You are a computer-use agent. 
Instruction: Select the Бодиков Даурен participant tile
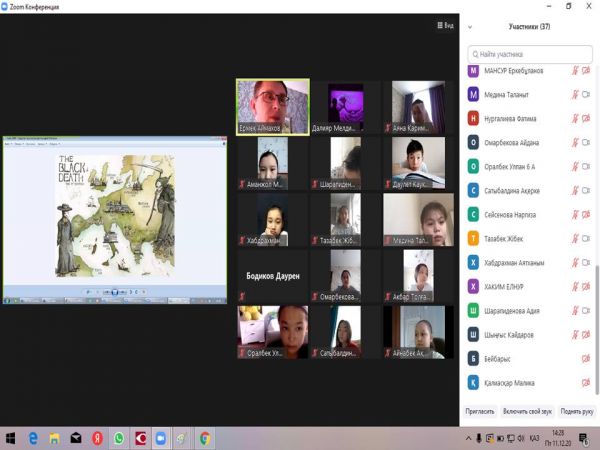273,275
